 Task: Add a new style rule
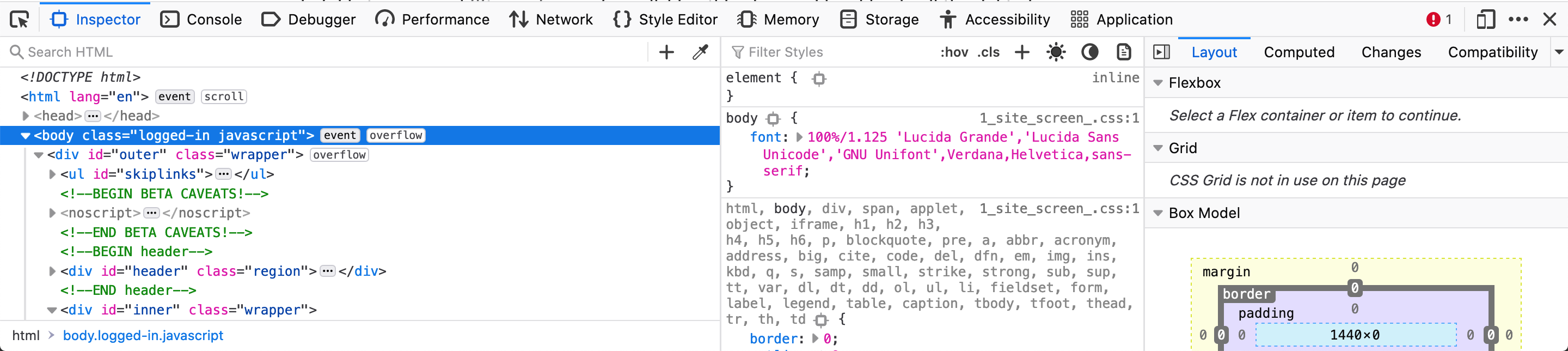[x=1022, y=52]
